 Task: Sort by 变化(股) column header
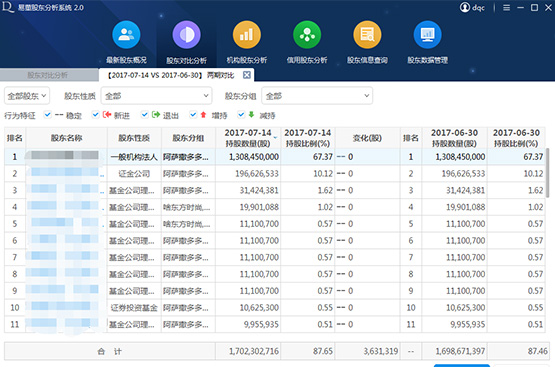tap(367, 138)
